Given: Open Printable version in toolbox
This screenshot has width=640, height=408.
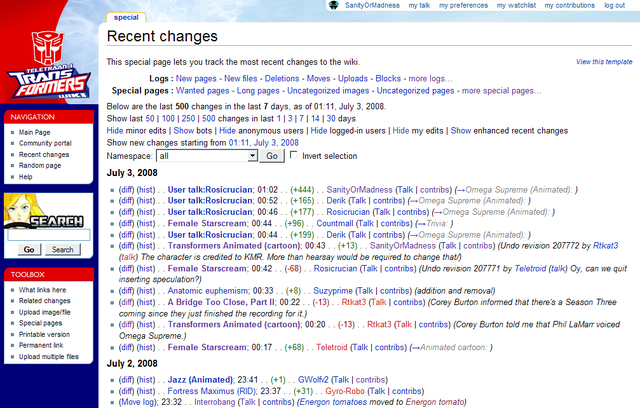Looking at the screenshot, I should click(44, 335).
